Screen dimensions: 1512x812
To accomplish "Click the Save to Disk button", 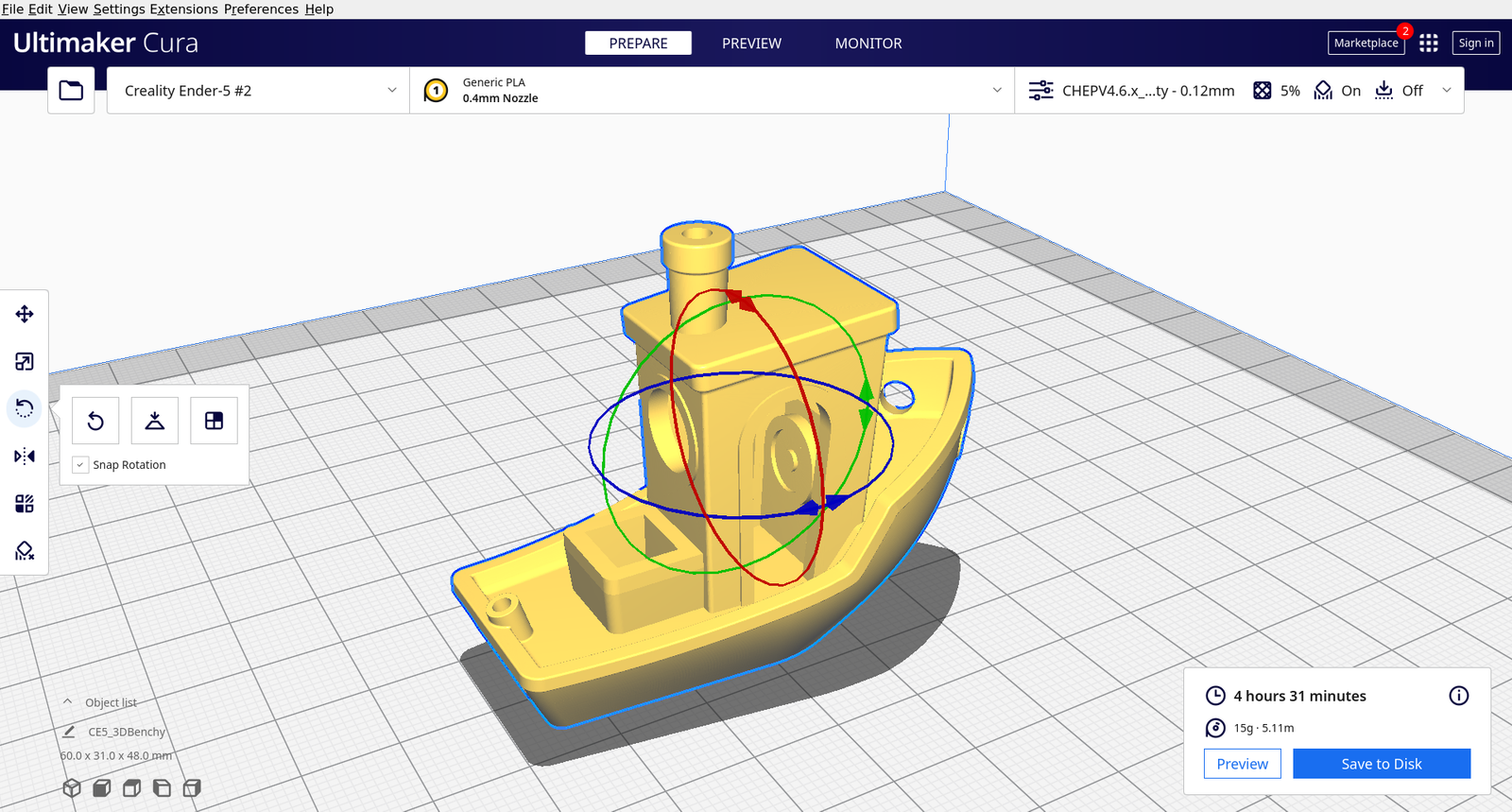I will click(x=1382, y=764).
